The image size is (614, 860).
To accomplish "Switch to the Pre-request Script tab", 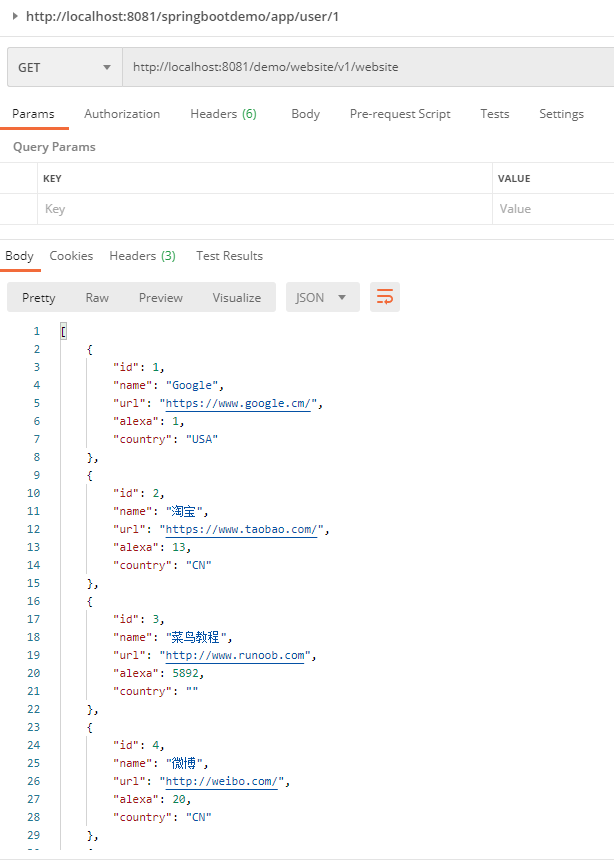I will point(399,114).
